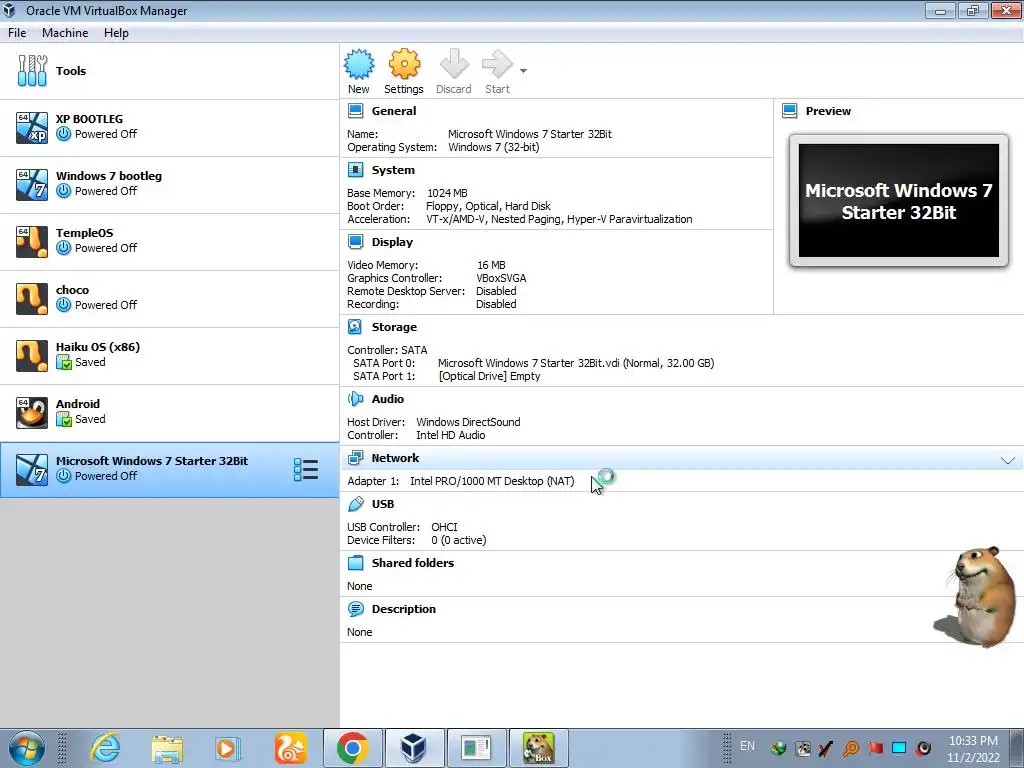Open Windows Explorer folder in taskbar
The image size is (1024, 768).
tap(167, 748)
